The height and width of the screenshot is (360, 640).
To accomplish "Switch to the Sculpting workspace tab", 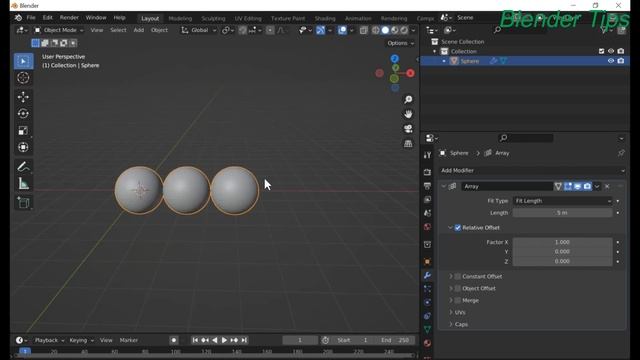I will (213, 18).
